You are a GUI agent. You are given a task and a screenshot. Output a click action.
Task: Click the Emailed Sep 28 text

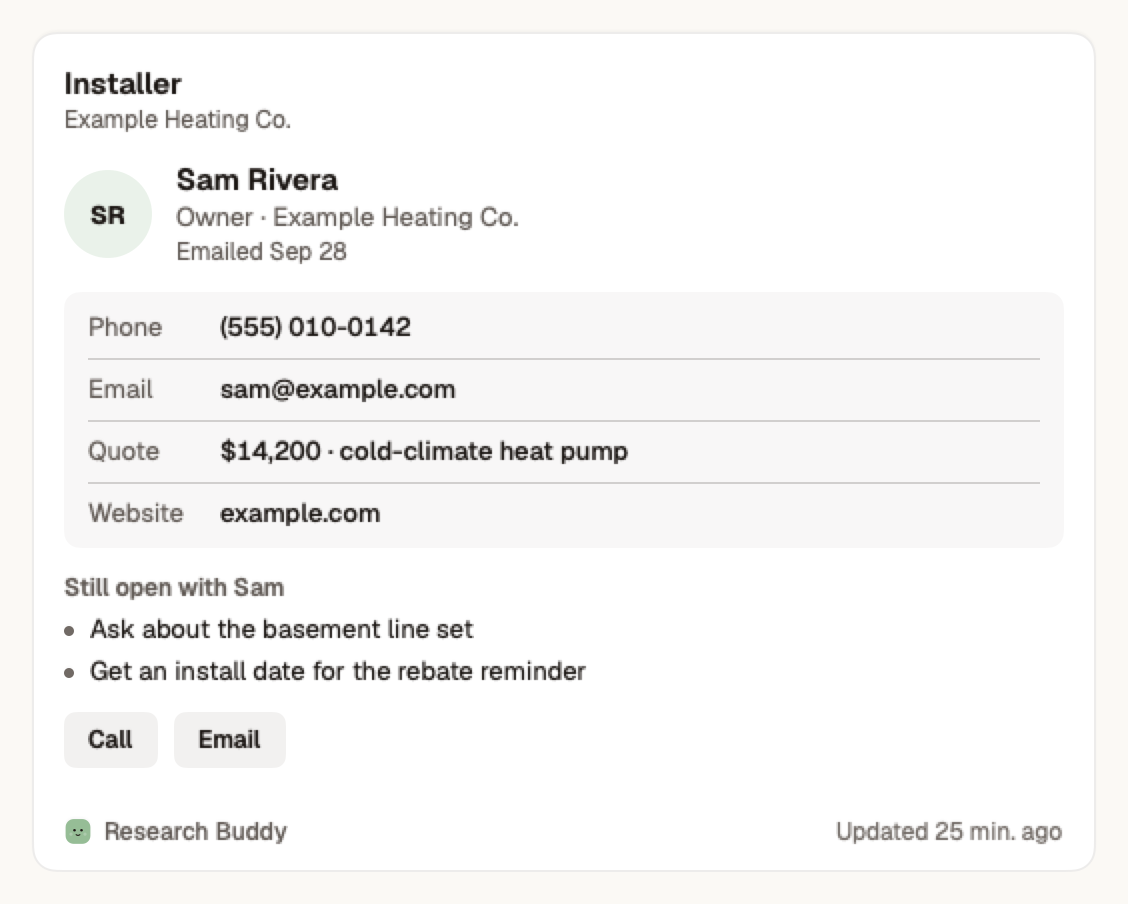pyautogui.click(x=262, y=252)
